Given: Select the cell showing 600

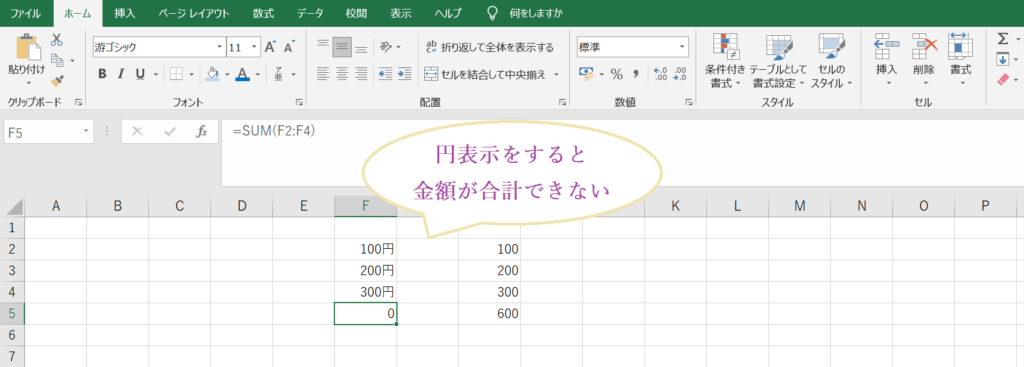Looking at the screenshot, I should click(x=489, y=314).
